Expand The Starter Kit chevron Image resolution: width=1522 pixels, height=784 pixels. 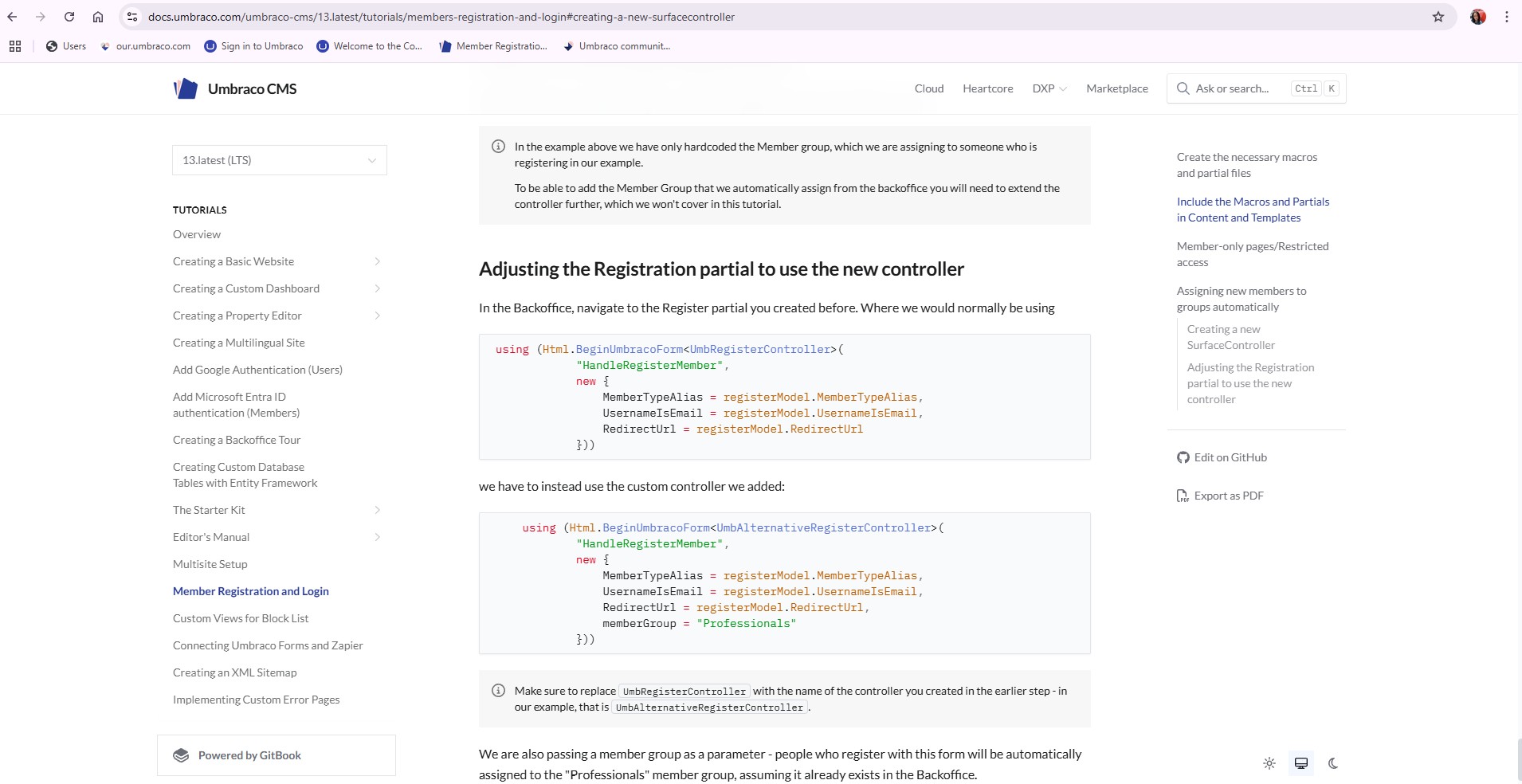coord(377,510)
